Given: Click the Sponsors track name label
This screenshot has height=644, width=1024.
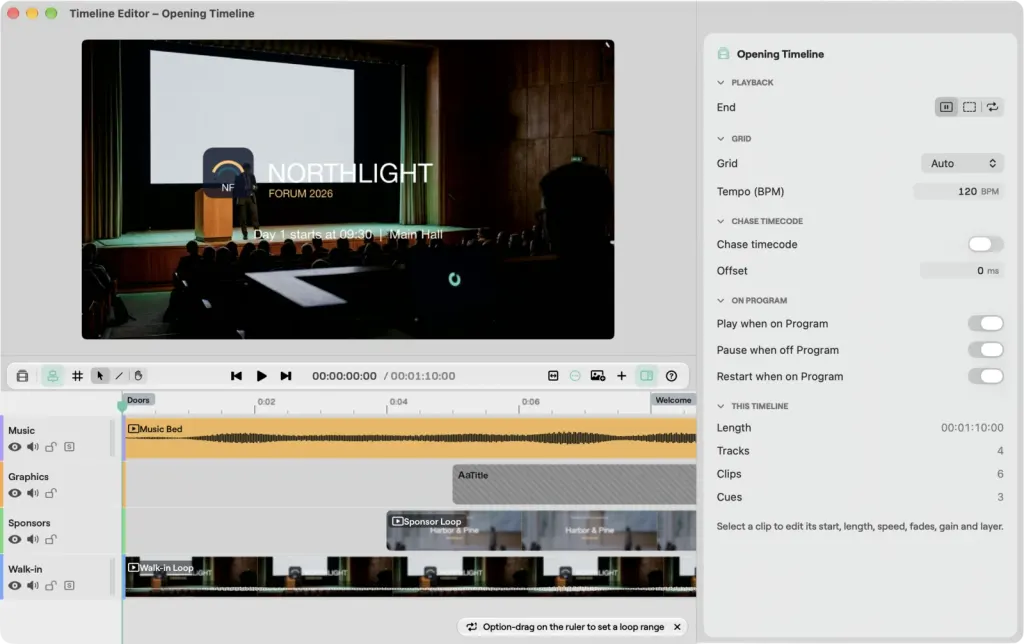Looking at the screenshot, I should (29, 523).
